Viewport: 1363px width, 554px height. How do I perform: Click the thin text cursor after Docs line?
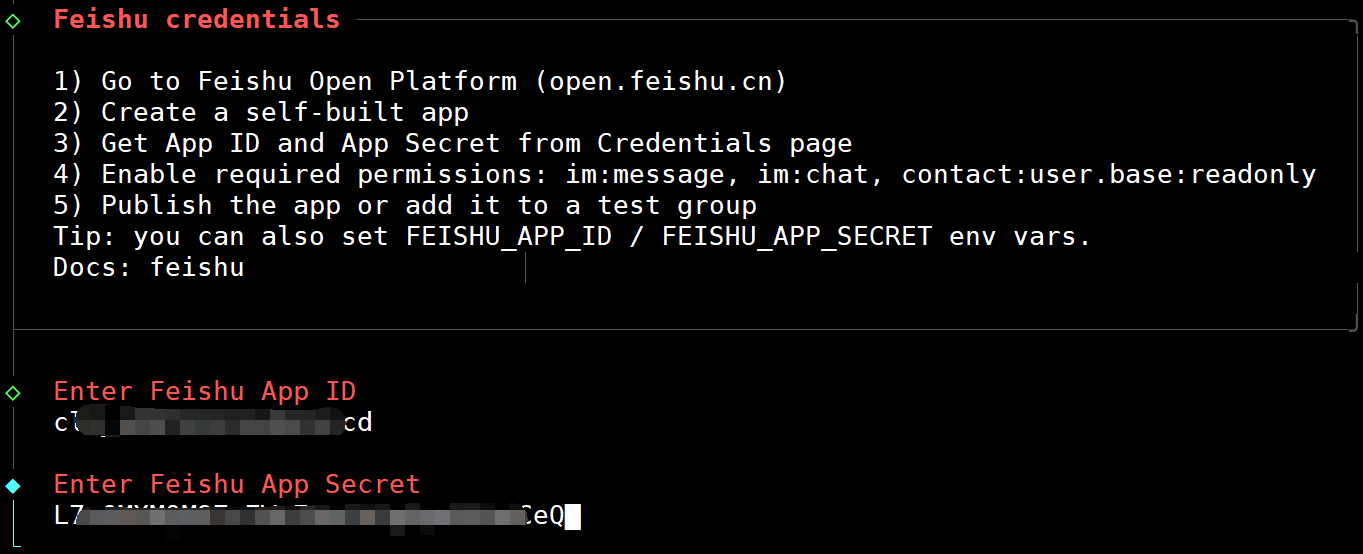point(525,267)
